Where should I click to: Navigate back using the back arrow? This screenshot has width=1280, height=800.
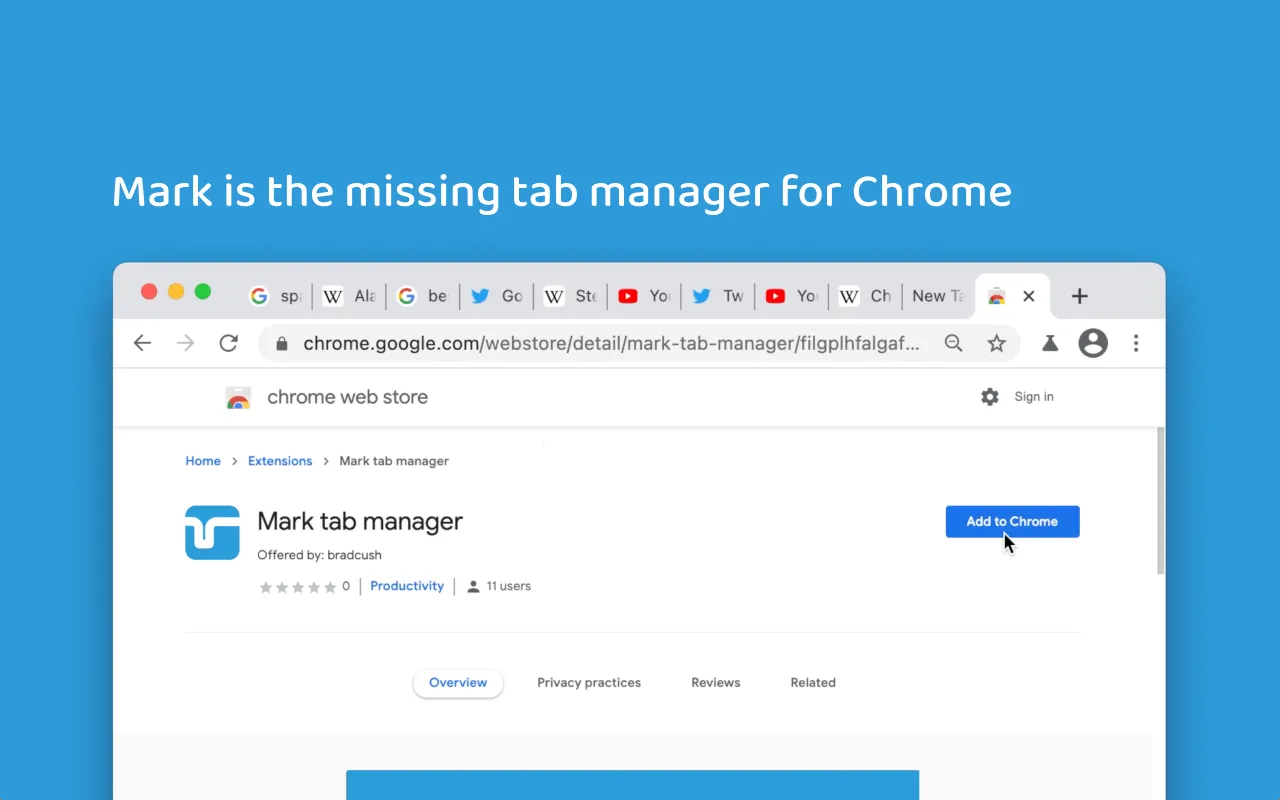pyautogui.click(x=142, y=343)
